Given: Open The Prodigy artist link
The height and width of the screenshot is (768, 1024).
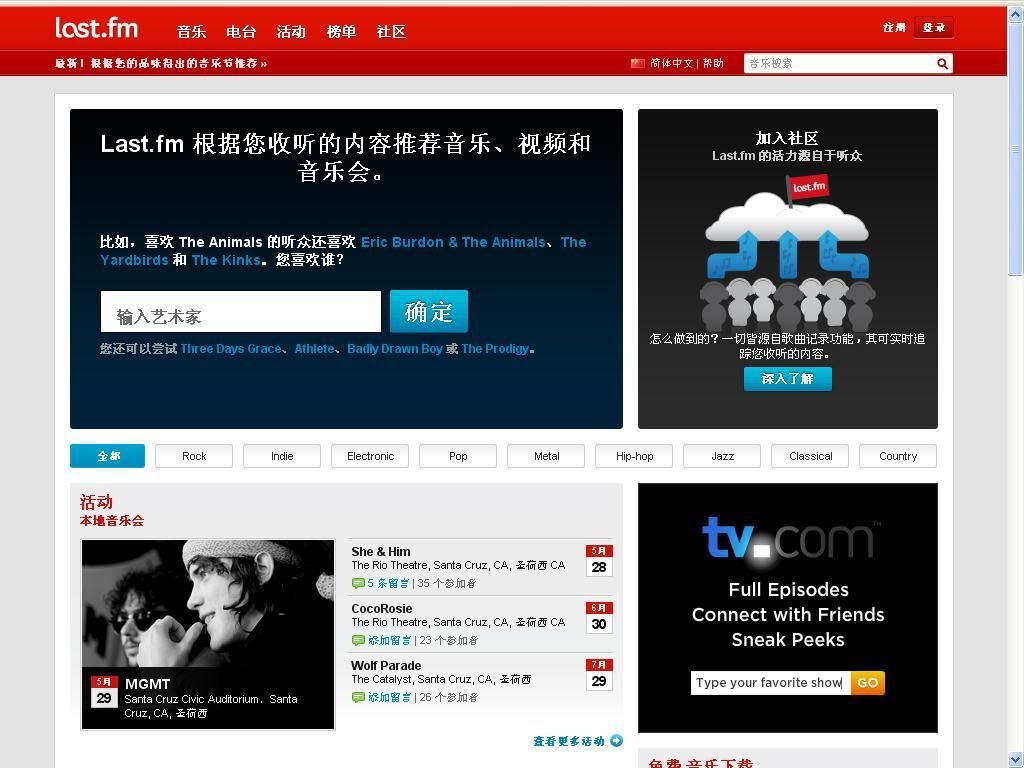Looking at the screenshot, I should click(495, 349).
